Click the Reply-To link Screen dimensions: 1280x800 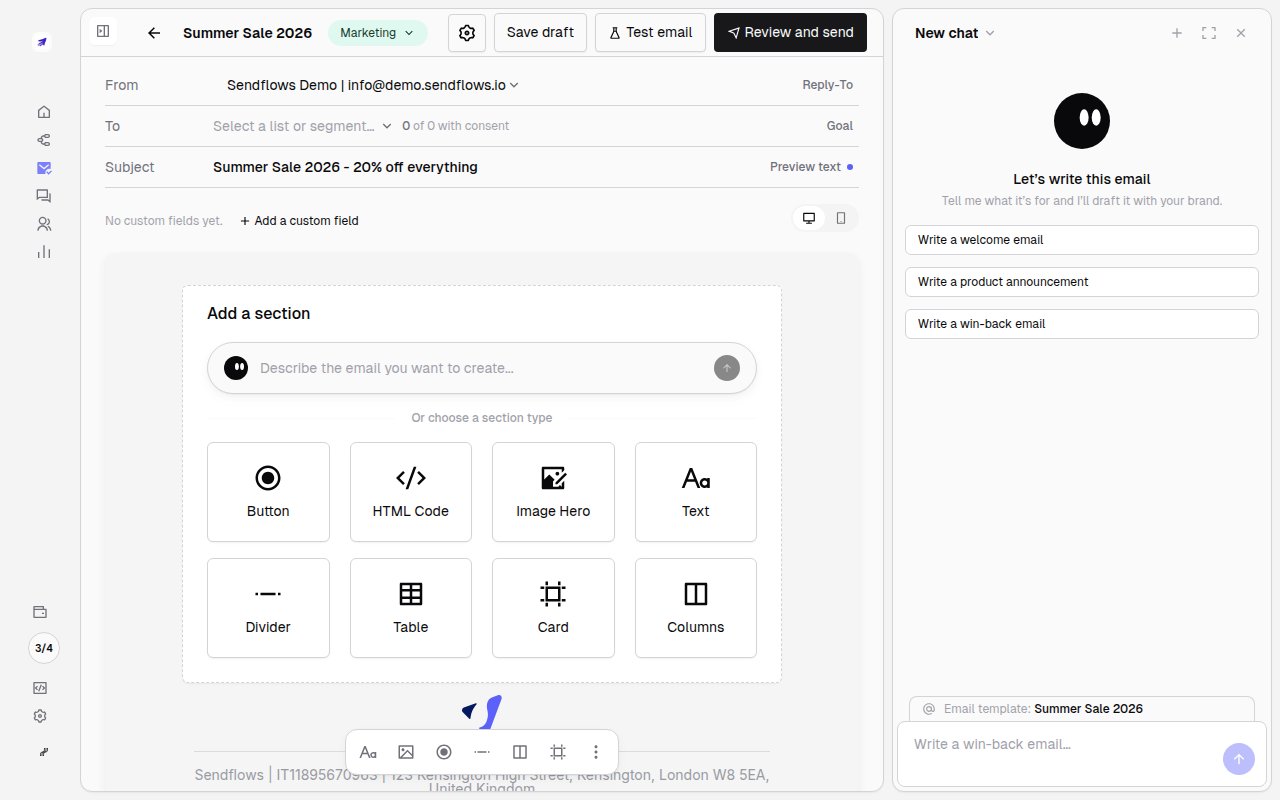coord(828,85)
